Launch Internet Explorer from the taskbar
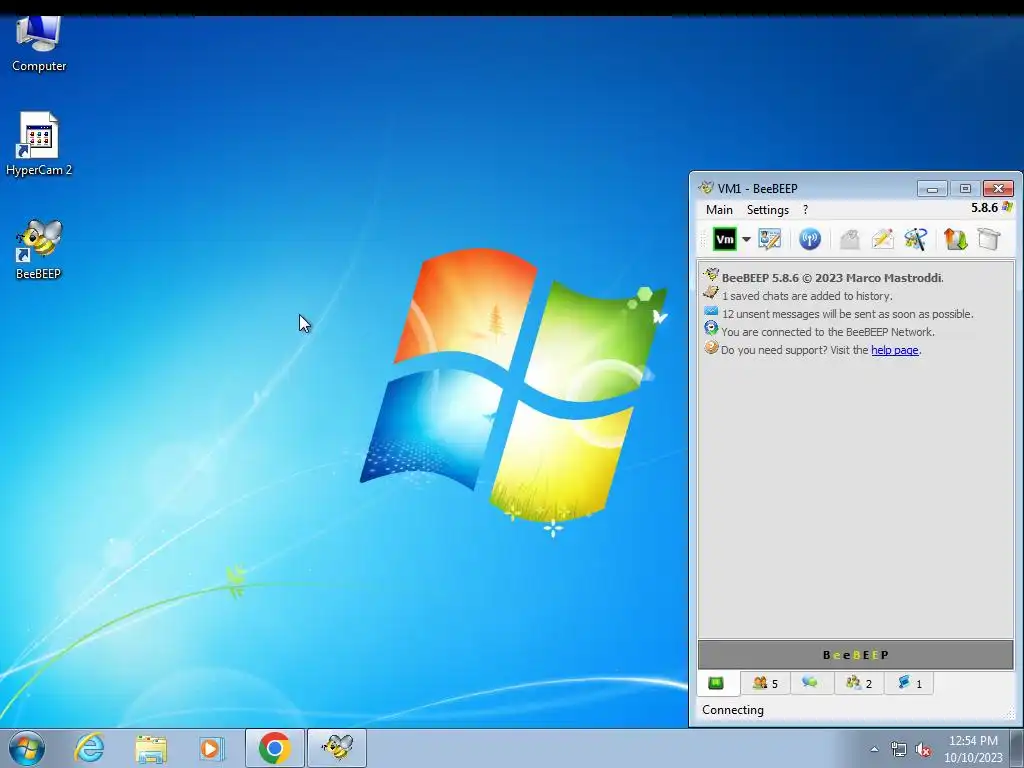The width and height of the screenshot is (1024, 768). pyautogui.click(x=89, y=748)
